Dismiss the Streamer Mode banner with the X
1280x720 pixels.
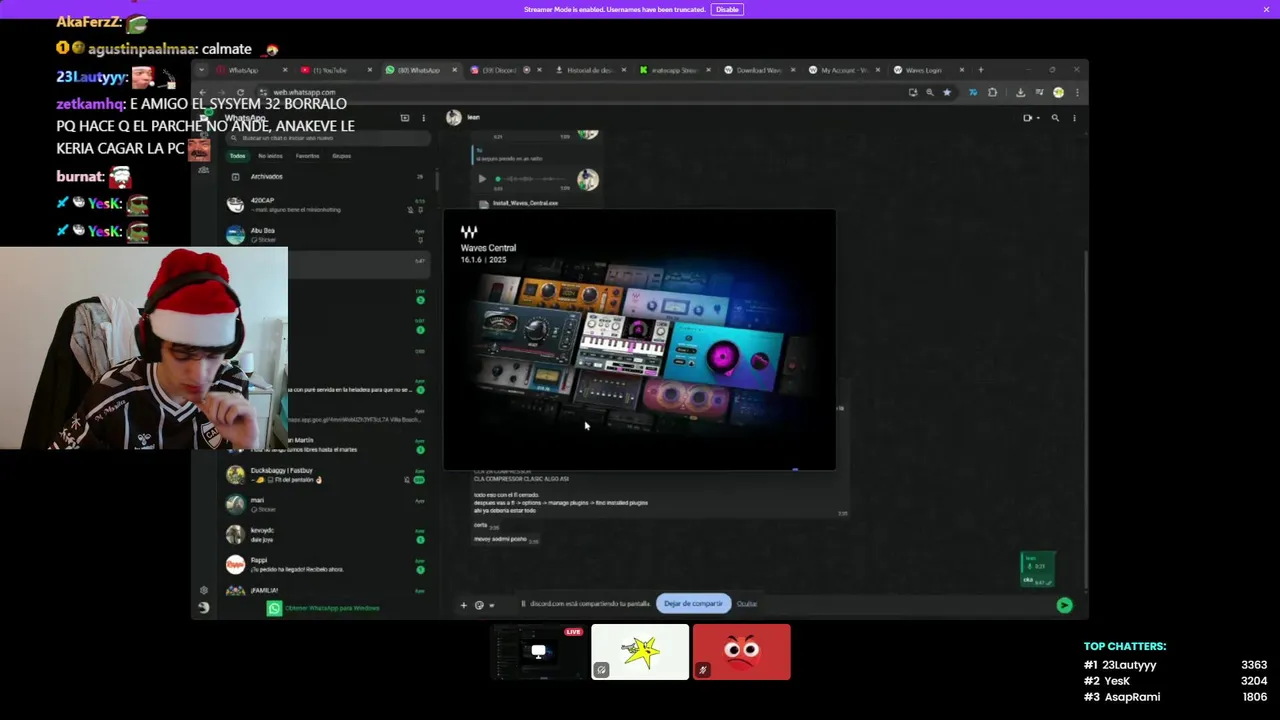click(x=1266, y=9)
